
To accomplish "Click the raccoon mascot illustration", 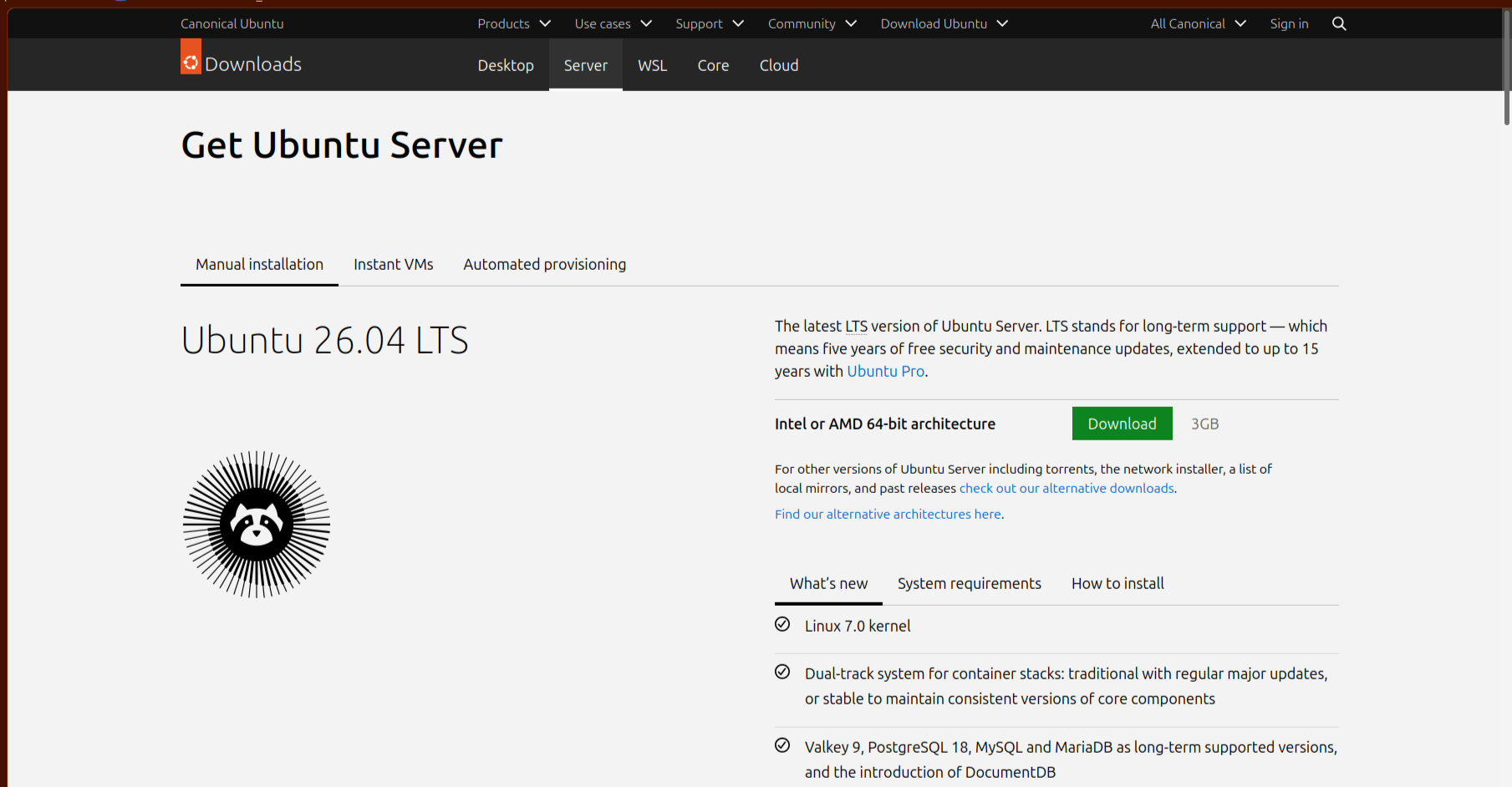I will [x=257, y=525].
